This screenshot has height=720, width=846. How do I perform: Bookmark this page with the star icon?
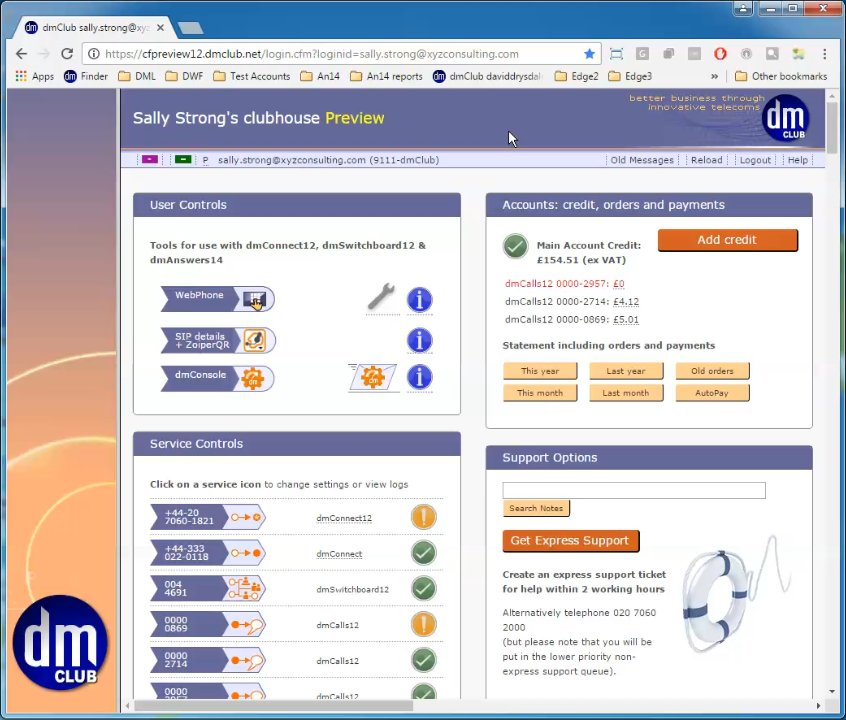point(589,53)
